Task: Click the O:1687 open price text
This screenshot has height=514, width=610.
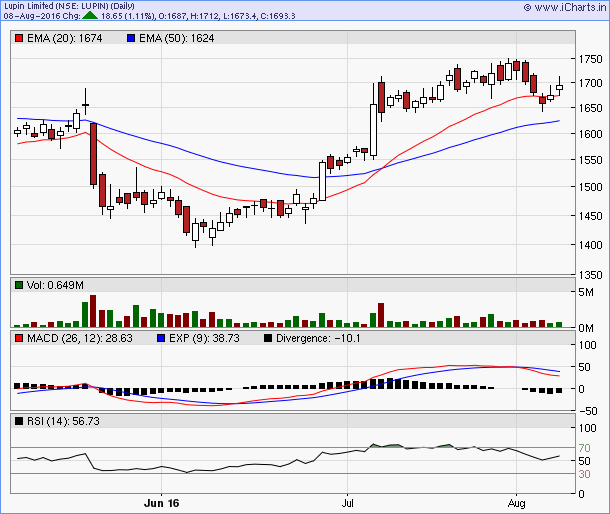Action: click(x=172, y=16)
